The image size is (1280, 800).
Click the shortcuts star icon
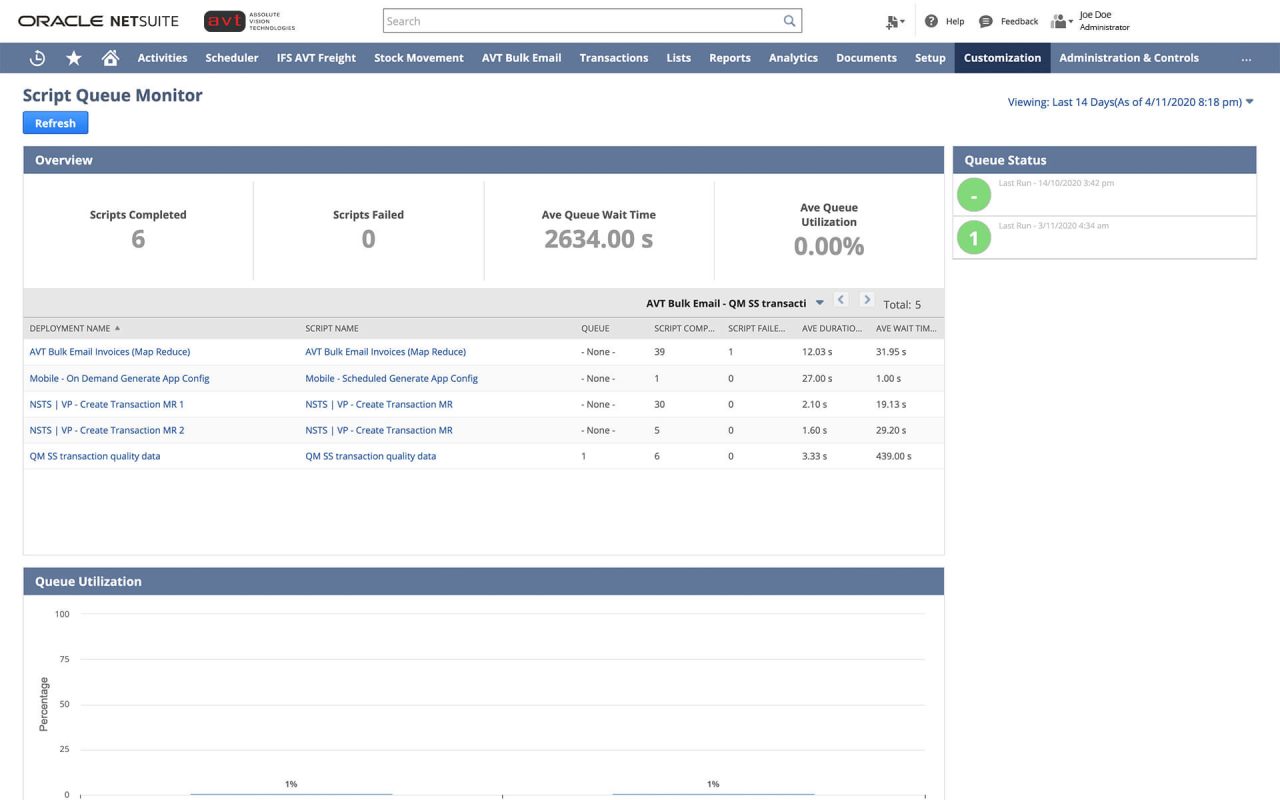tap(73, 57)
